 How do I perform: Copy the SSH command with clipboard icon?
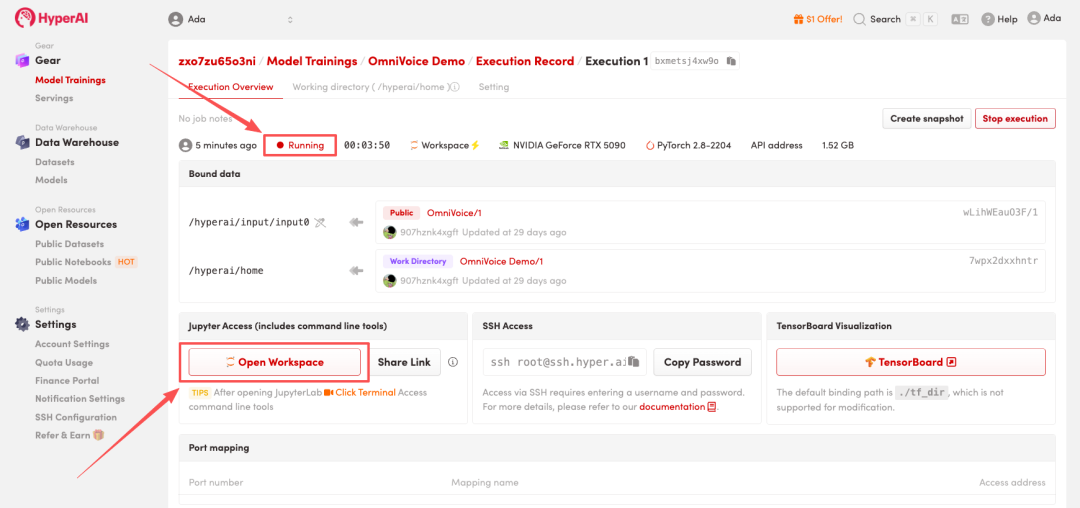click(633, 362)
